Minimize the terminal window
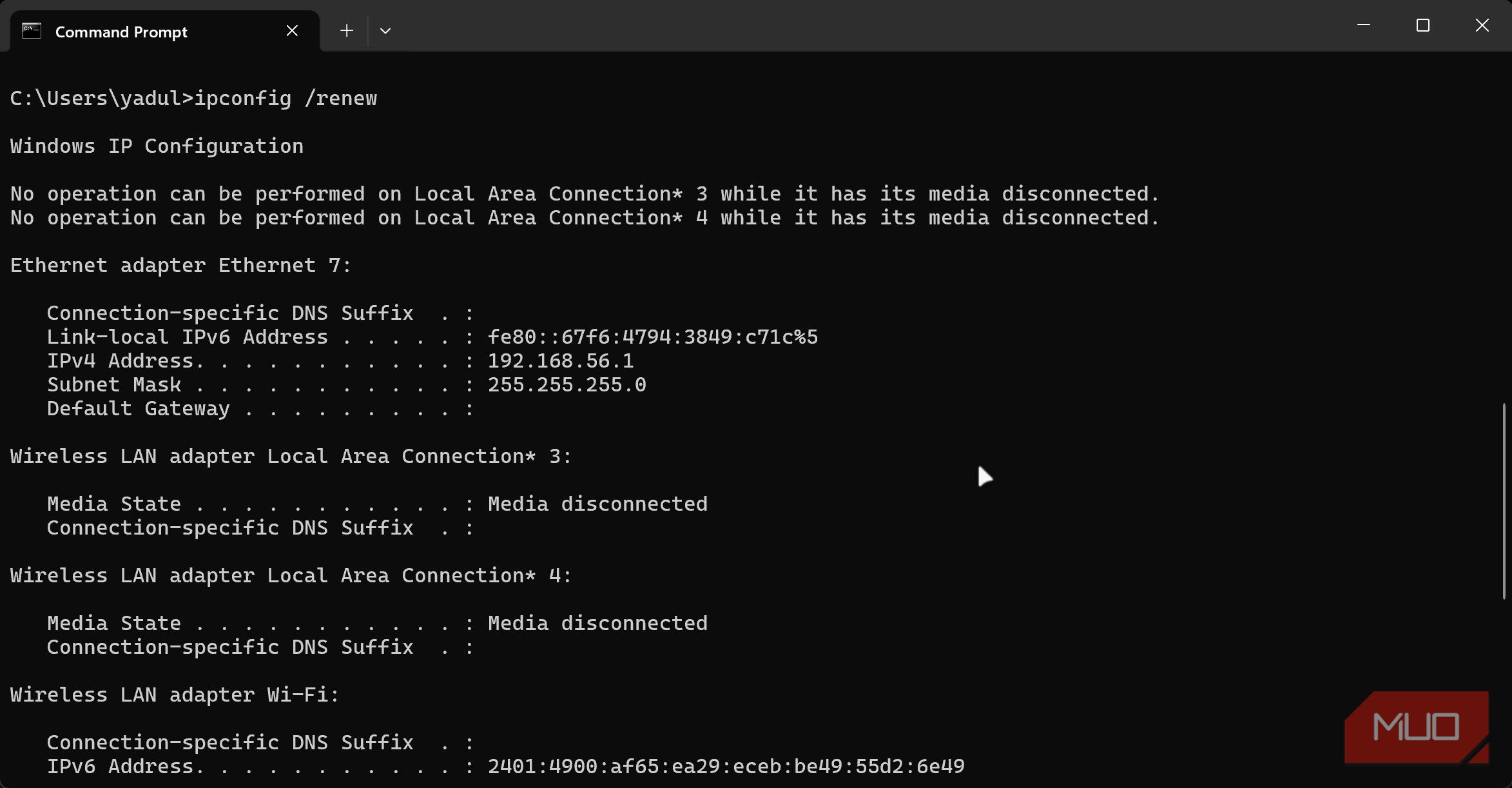Viewport: 1512px width, 788px height. (x=1364, y=25)
